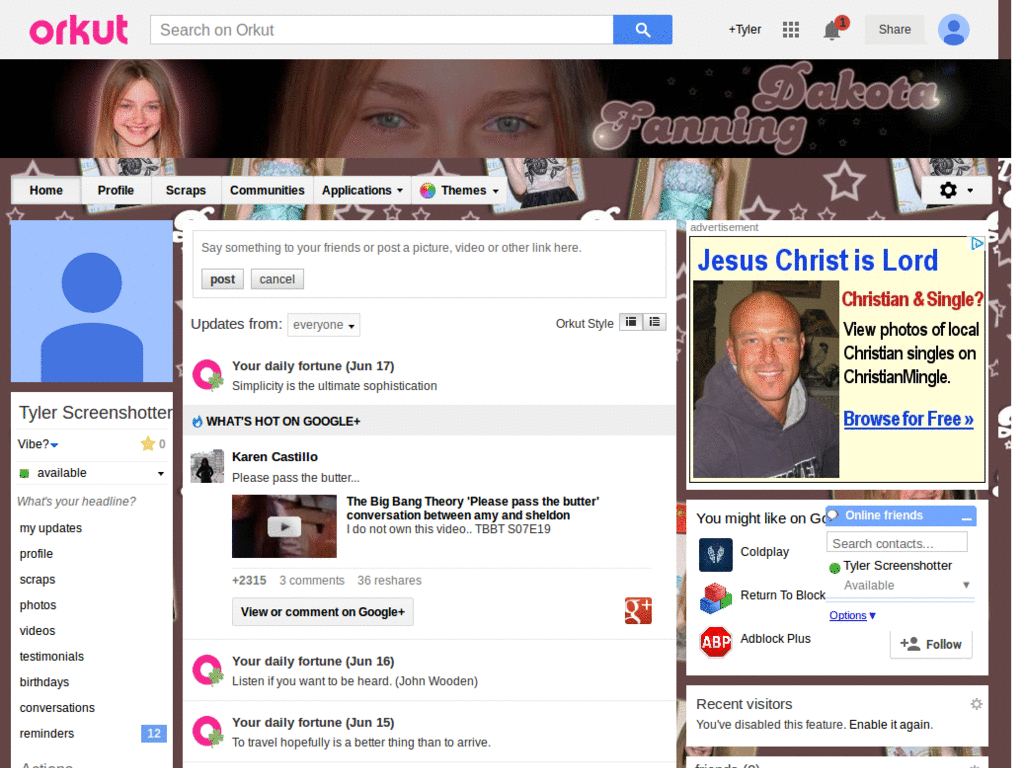Select Tyler Screenshotter in Online friends

tap(897, 566)
